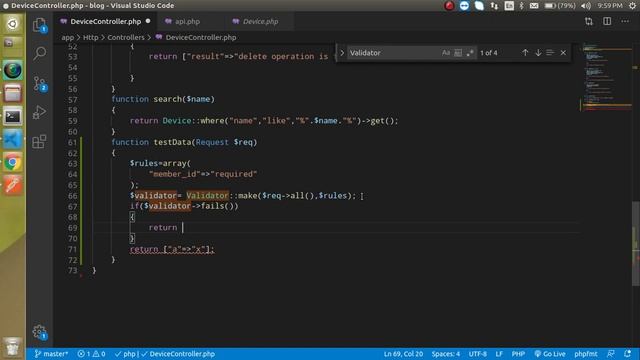The height and width of the screenshot is (360, 640).
Task: Click the feedback icon in status bar
Action: coord(611,354)
